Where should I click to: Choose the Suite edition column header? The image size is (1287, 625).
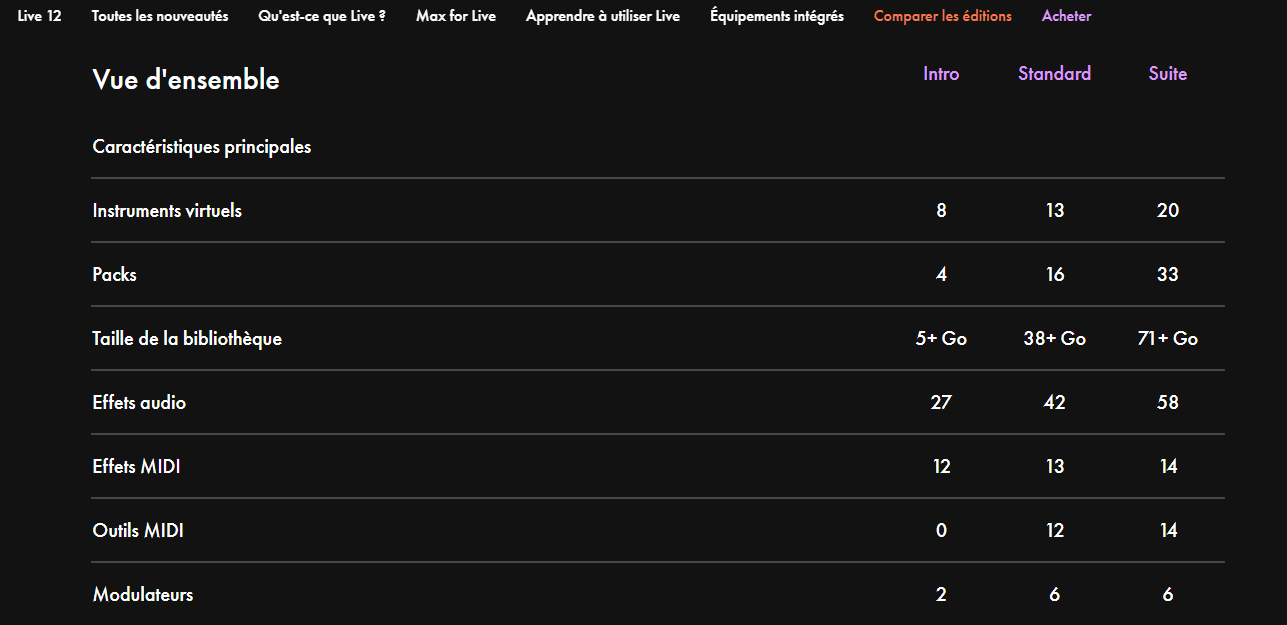pos(1168,74)
